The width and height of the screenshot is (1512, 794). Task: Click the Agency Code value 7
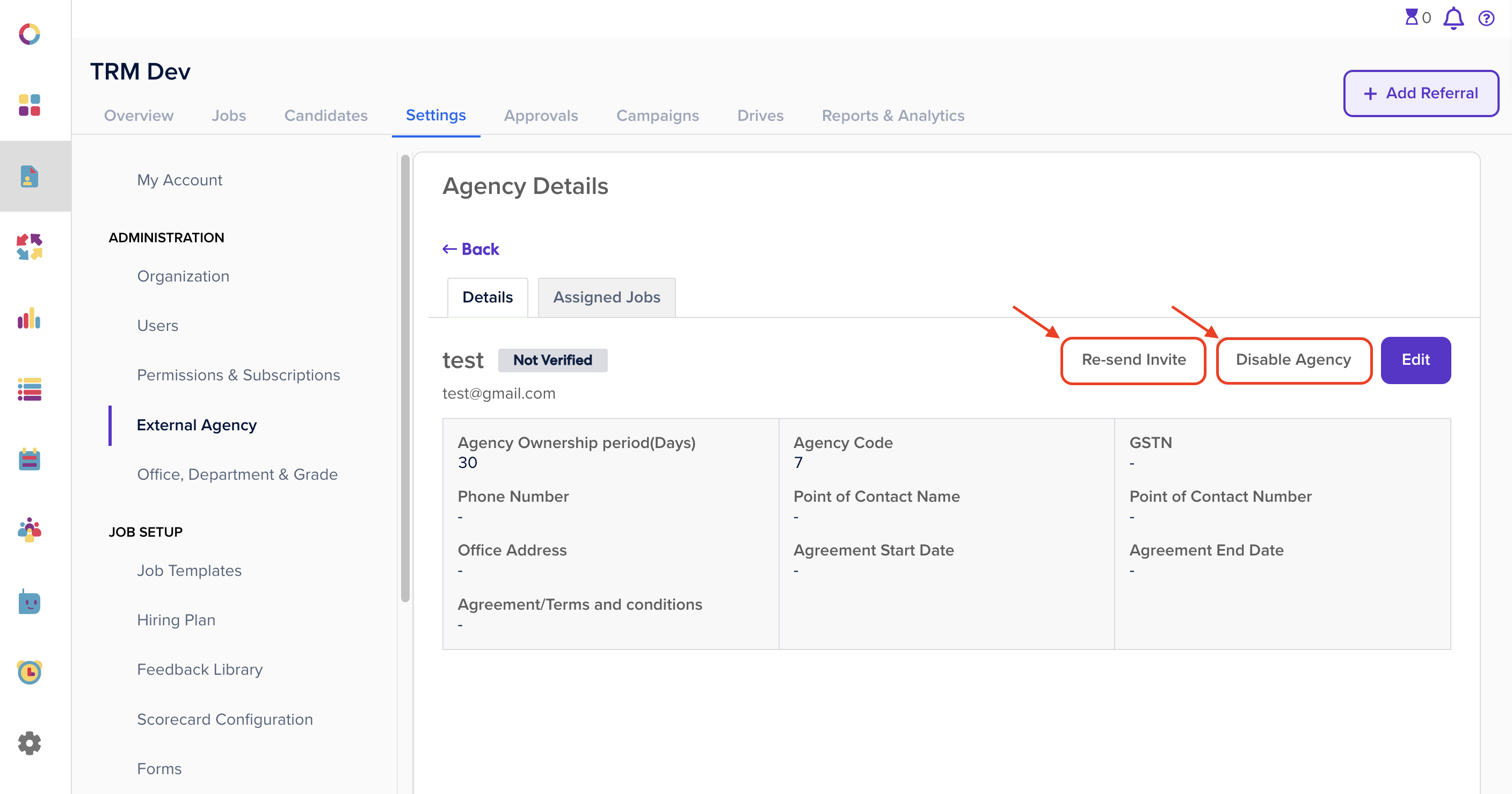pyautogui.click(x=798, y=462)
